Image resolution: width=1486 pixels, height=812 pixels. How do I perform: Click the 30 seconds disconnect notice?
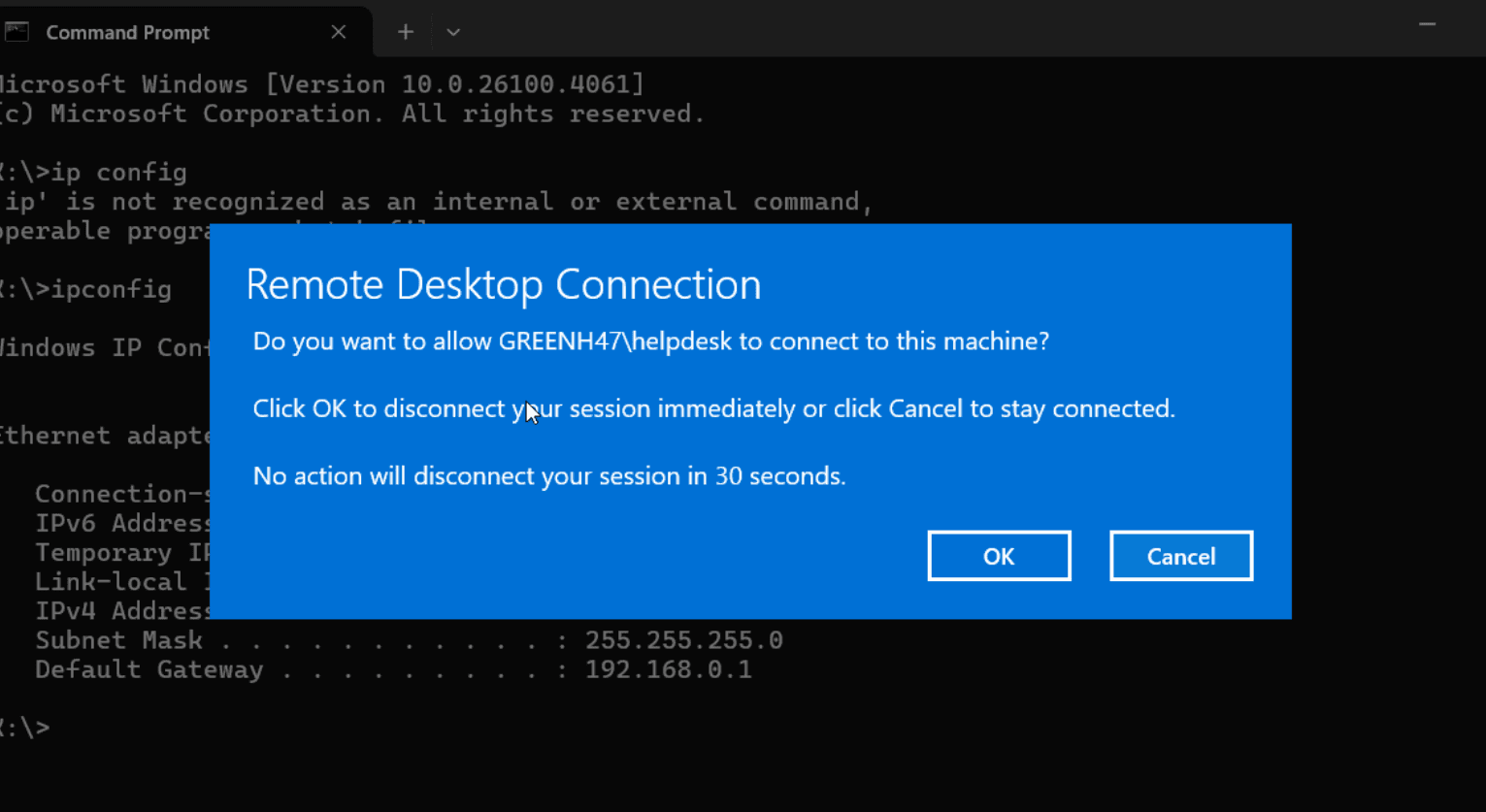(x=549, y=476)
